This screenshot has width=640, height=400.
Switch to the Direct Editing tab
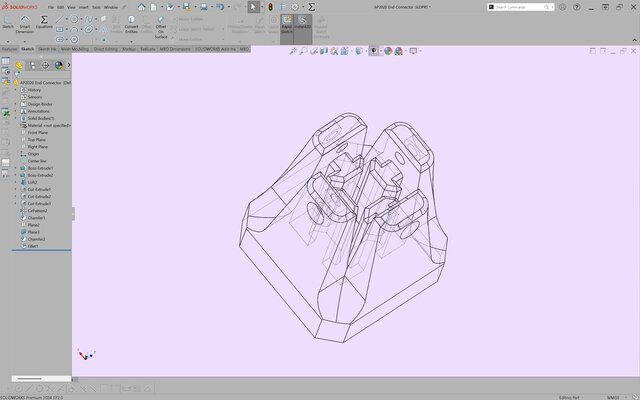[x=107, y=48]
